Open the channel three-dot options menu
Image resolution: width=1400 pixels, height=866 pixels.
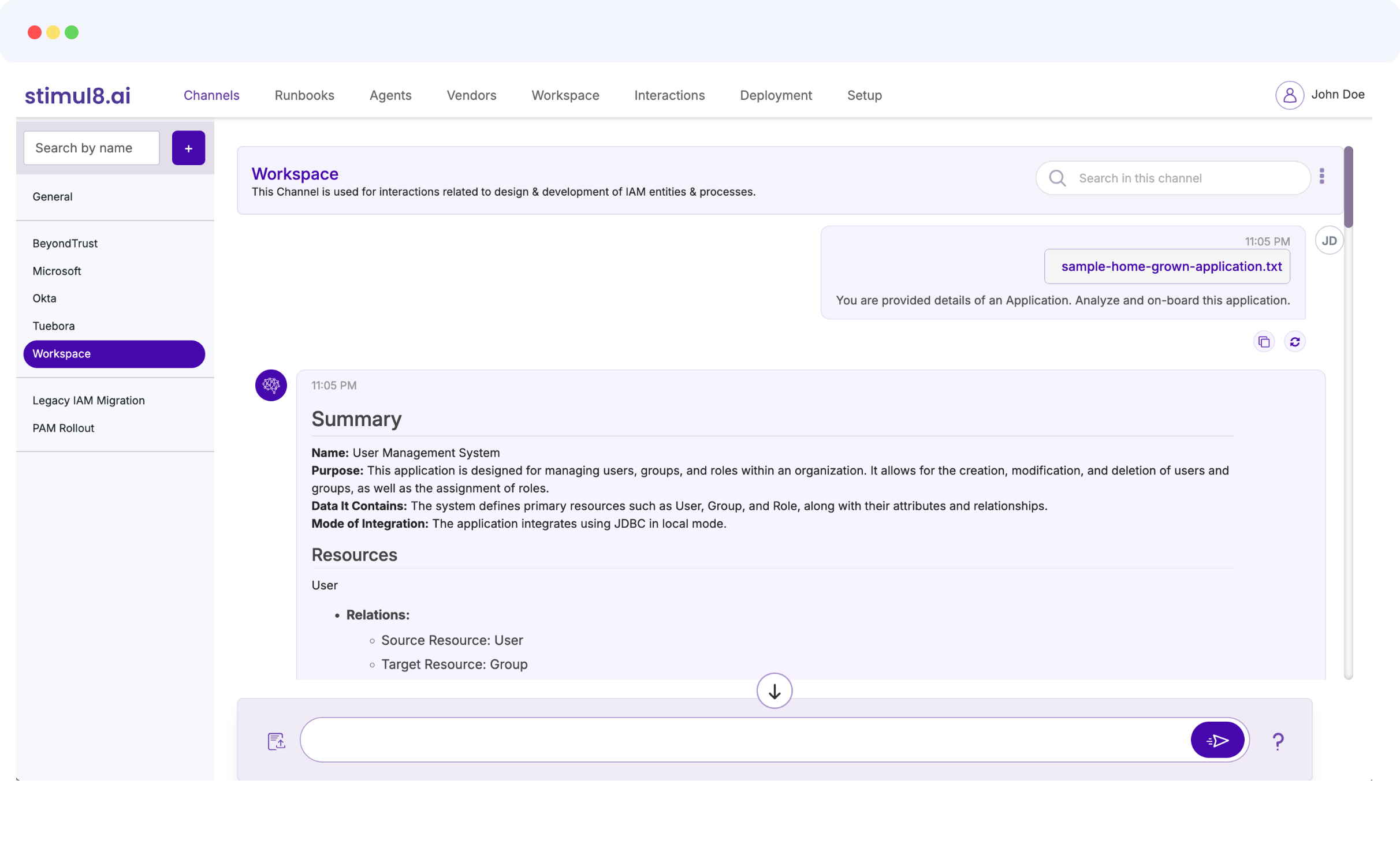tap(1321, 176)
